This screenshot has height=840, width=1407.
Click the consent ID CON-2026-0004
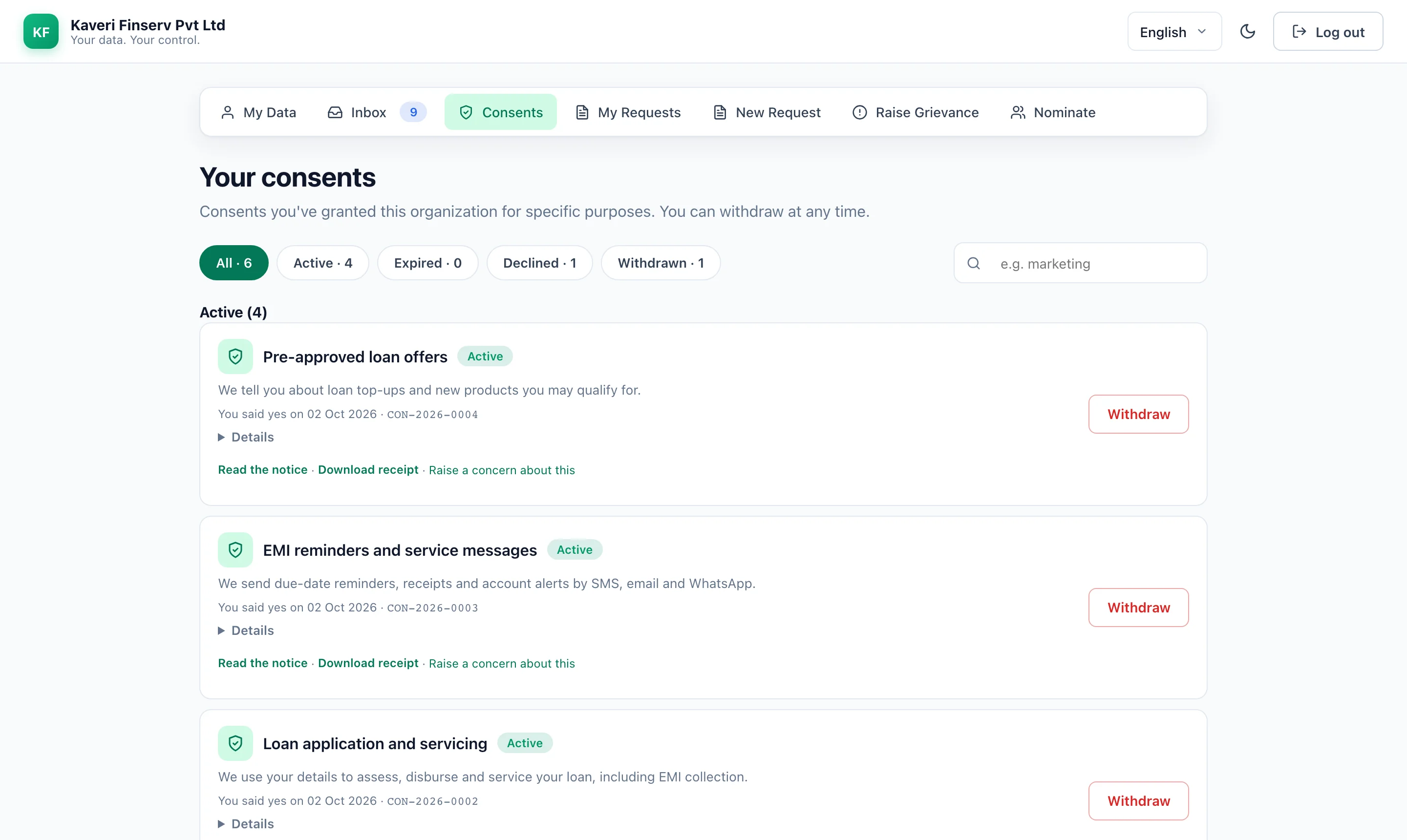[x=432, y=414]
